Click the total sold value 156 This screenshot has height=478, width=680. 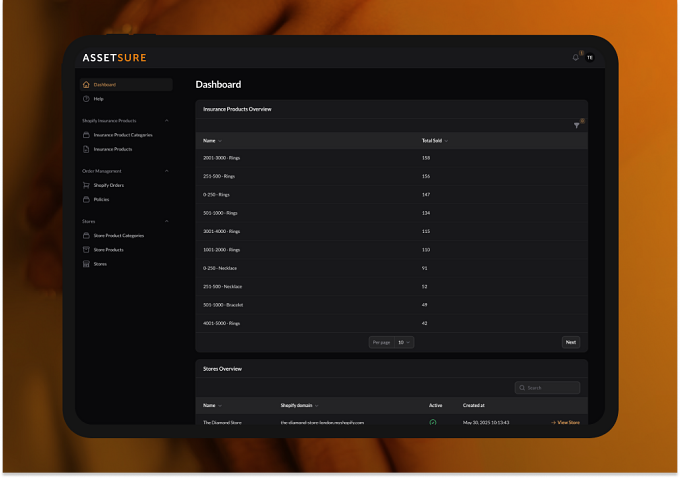coord(426,177)
